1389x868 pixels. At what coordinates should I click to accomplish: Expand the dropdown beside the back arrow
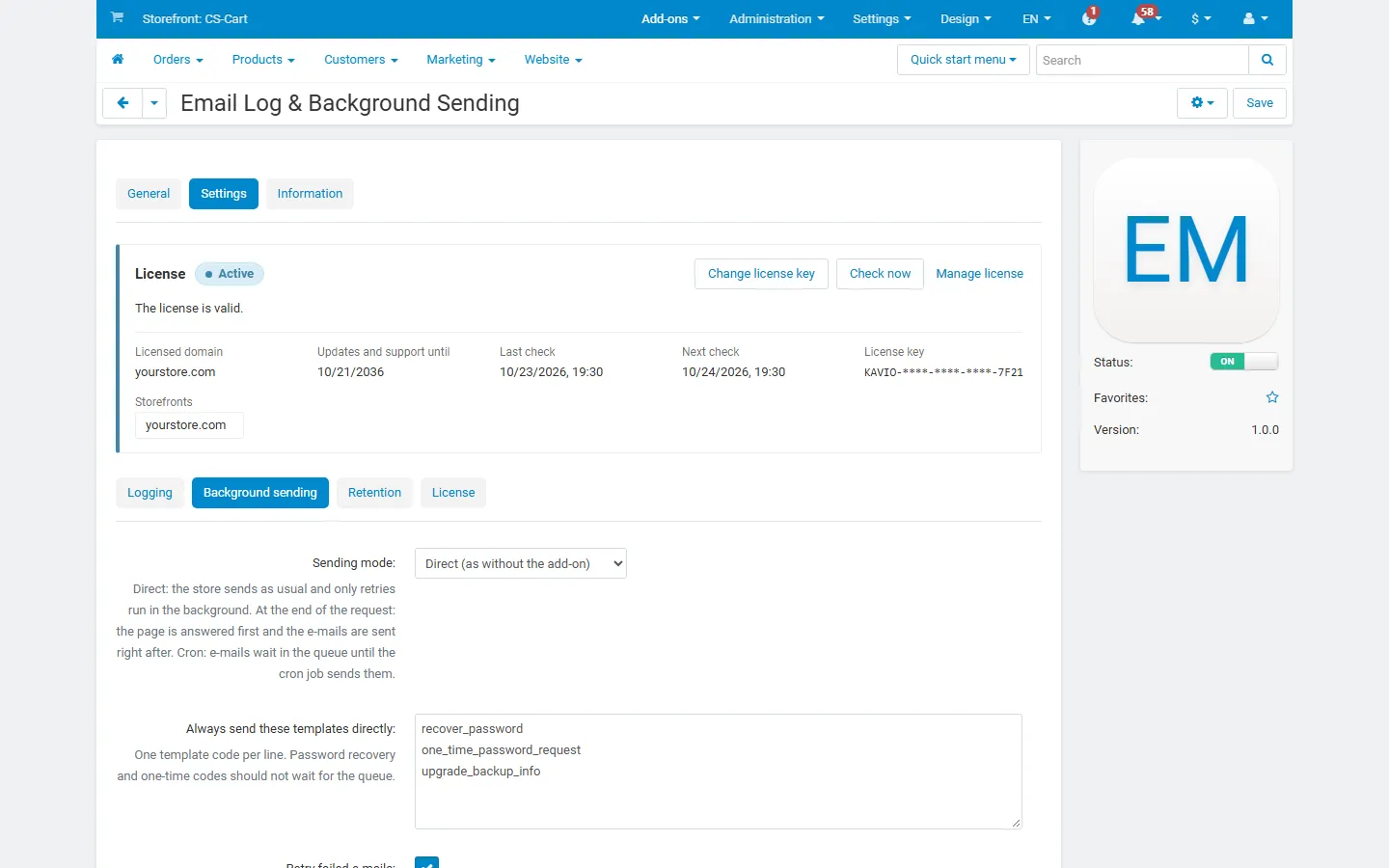(x=154, y=103)
